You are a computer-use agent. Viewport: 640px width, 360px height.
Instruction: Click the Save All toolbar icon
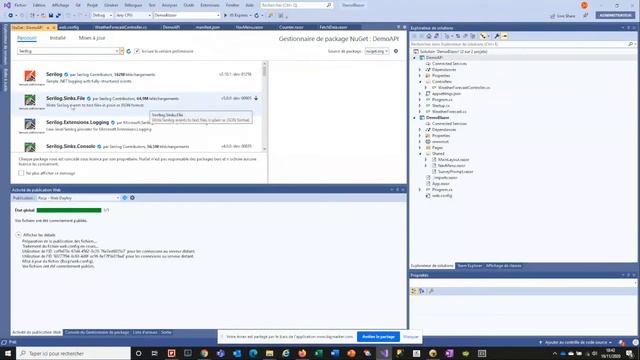(58, 16)
